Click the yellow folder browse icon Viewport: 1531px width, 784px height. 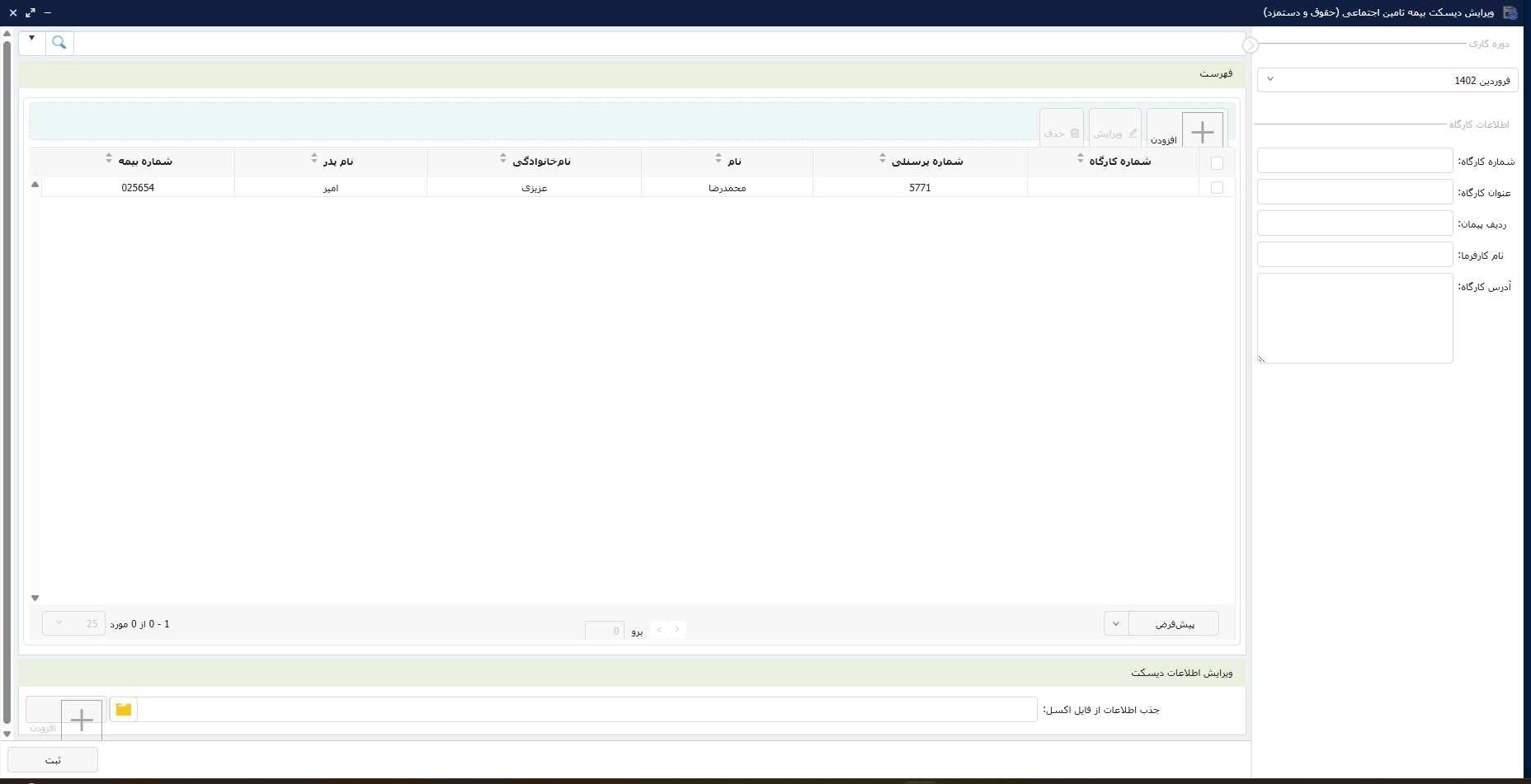click(124, 710)
